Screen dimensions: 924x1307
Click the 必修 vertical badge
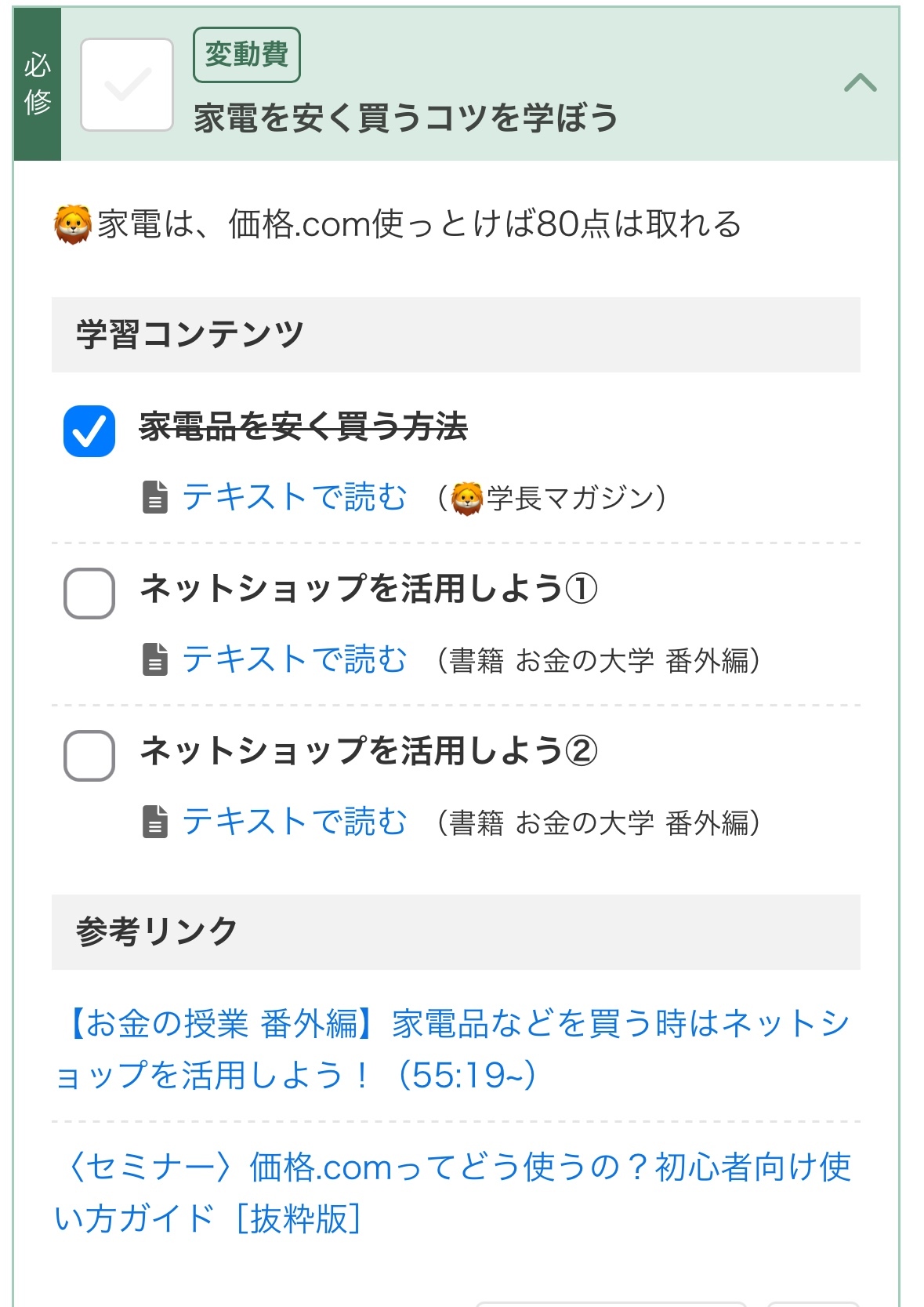[x=38, y=84]
